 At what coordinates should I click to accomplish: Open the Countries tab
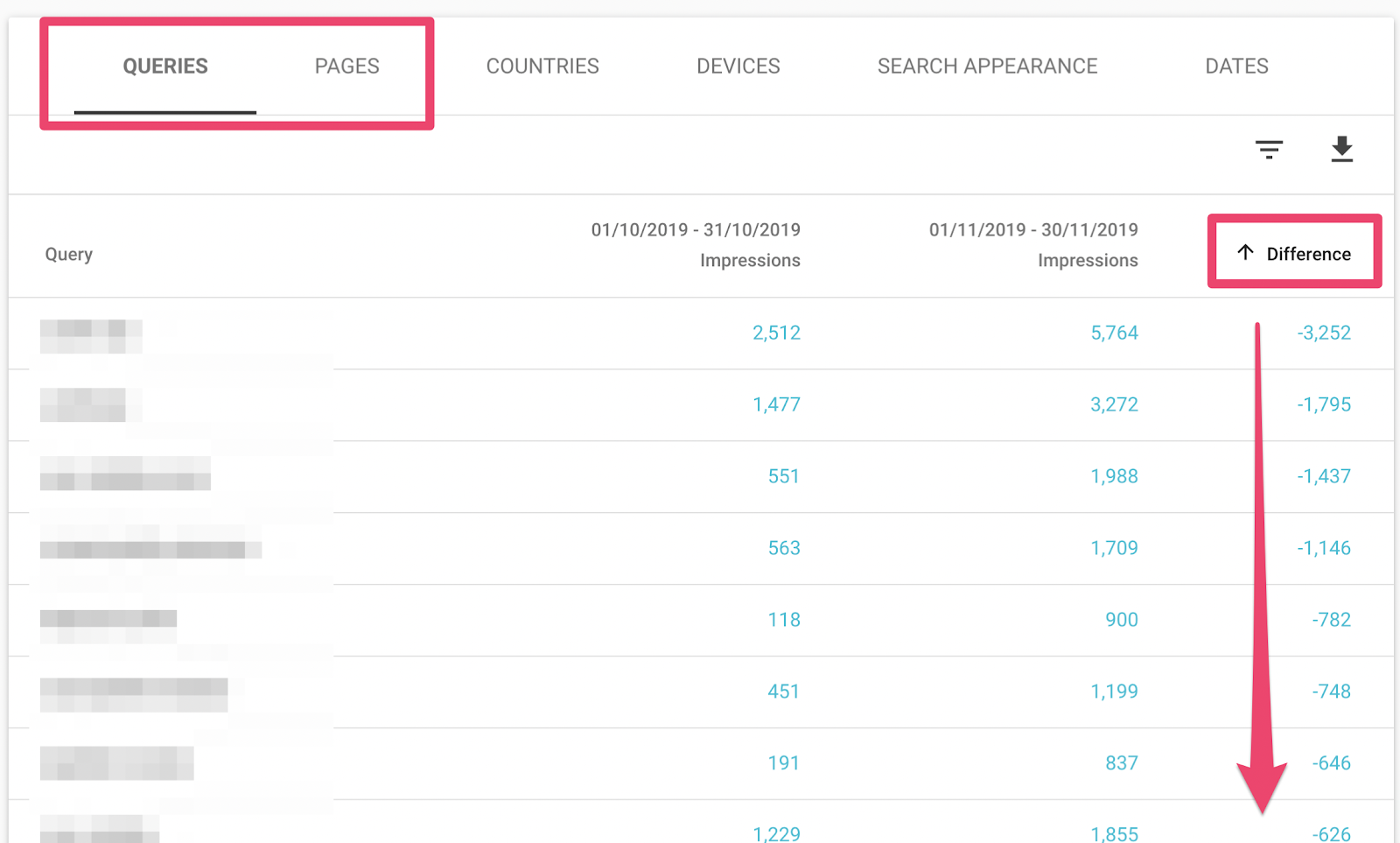coord(542,67)
